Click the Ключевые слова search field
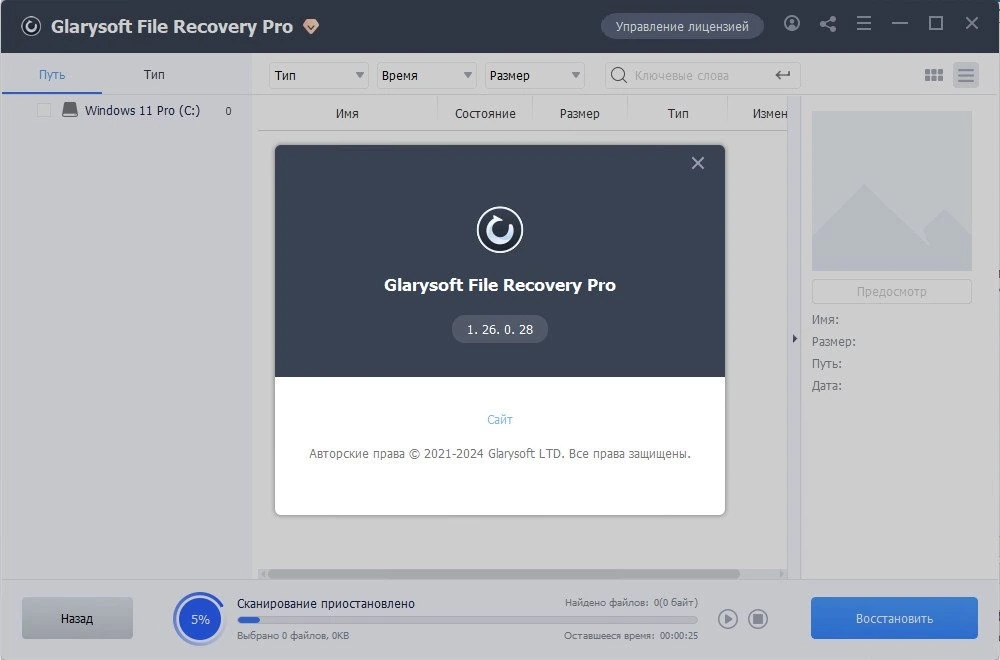 point(702,75)
